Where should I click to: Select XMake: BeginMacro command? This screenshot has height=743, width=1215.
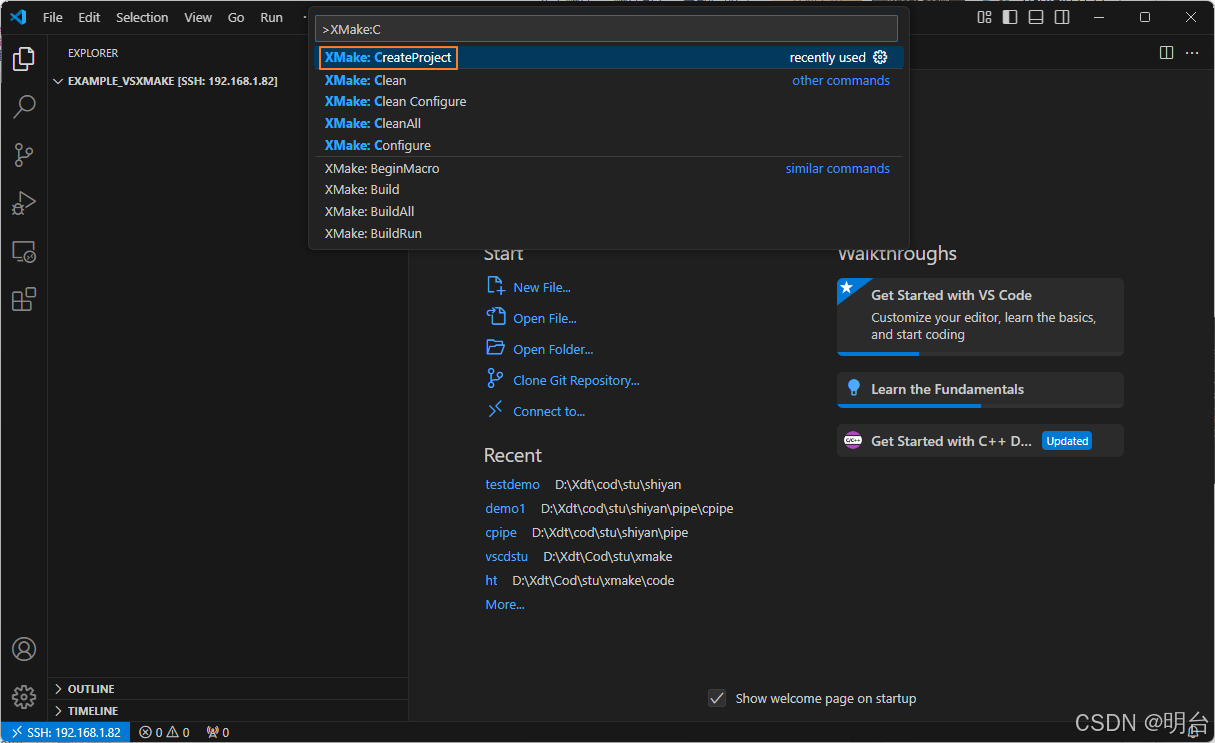609,168
